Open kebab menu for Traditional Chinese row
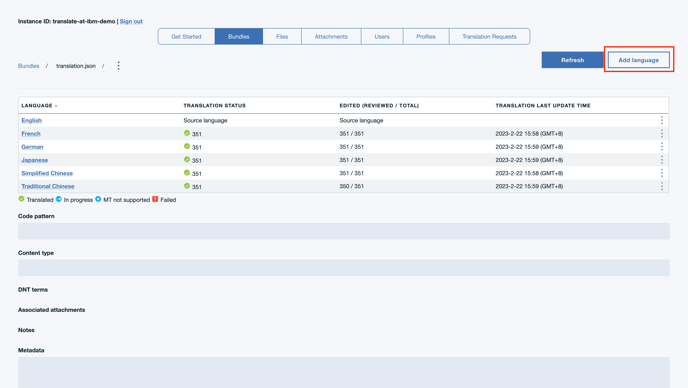The width and height of the screenshot is (688, 388). [x=662, y=186]
